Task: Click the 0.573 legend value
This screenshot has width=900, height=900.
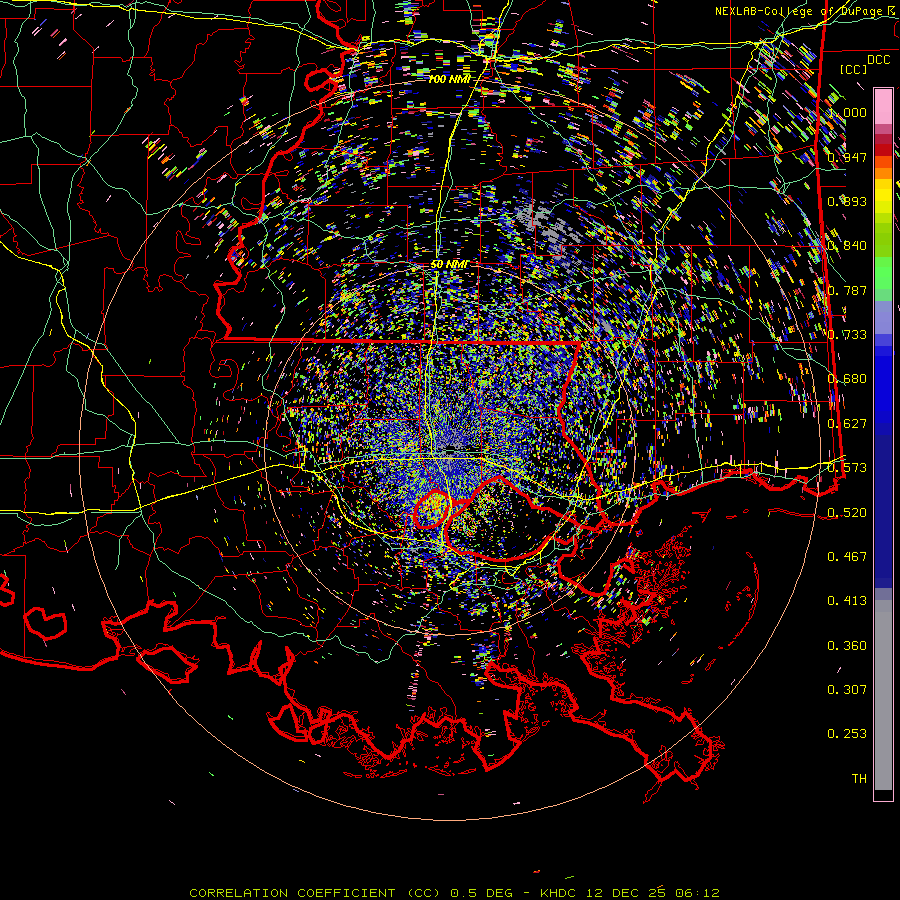Action: [x=847, y=468]
